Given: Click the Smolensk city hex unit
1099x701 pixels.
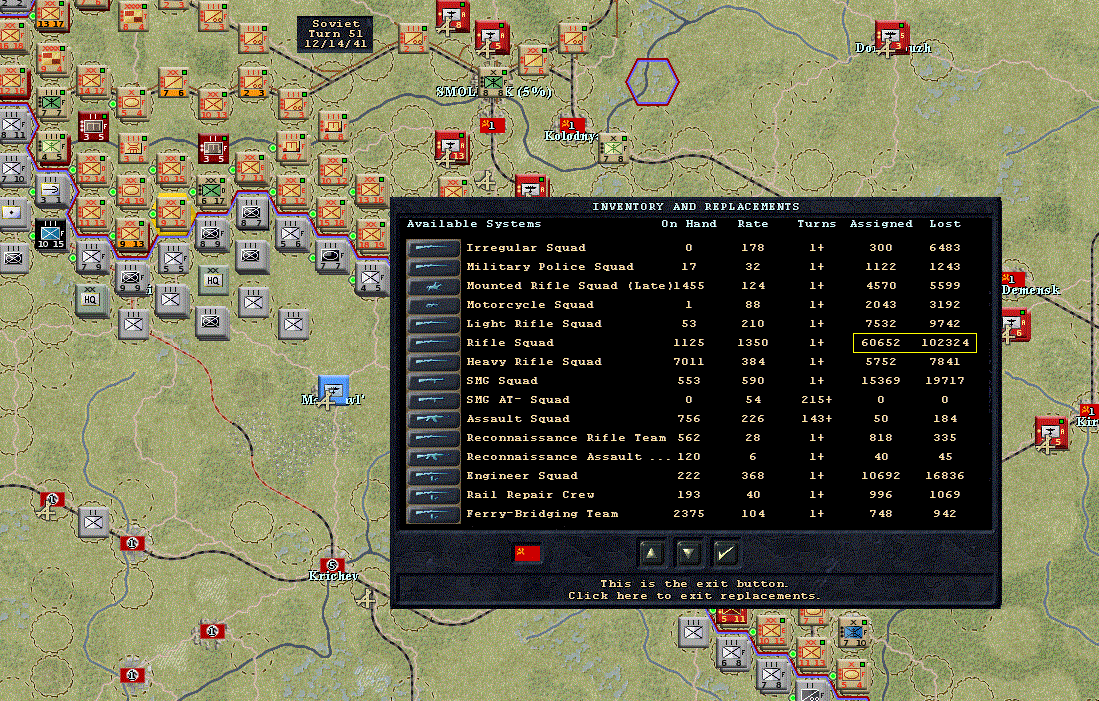Looking at the screenshot, I should pos(493,81).
